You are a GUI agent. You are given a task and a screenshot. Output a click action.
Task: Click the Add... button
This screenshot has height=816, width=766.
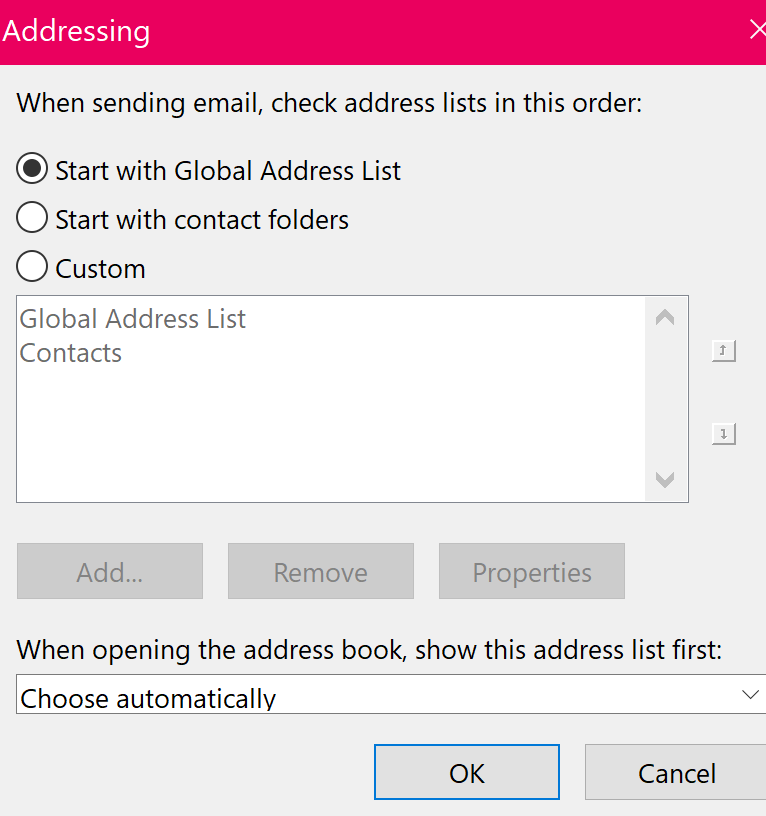coord(110,571)
